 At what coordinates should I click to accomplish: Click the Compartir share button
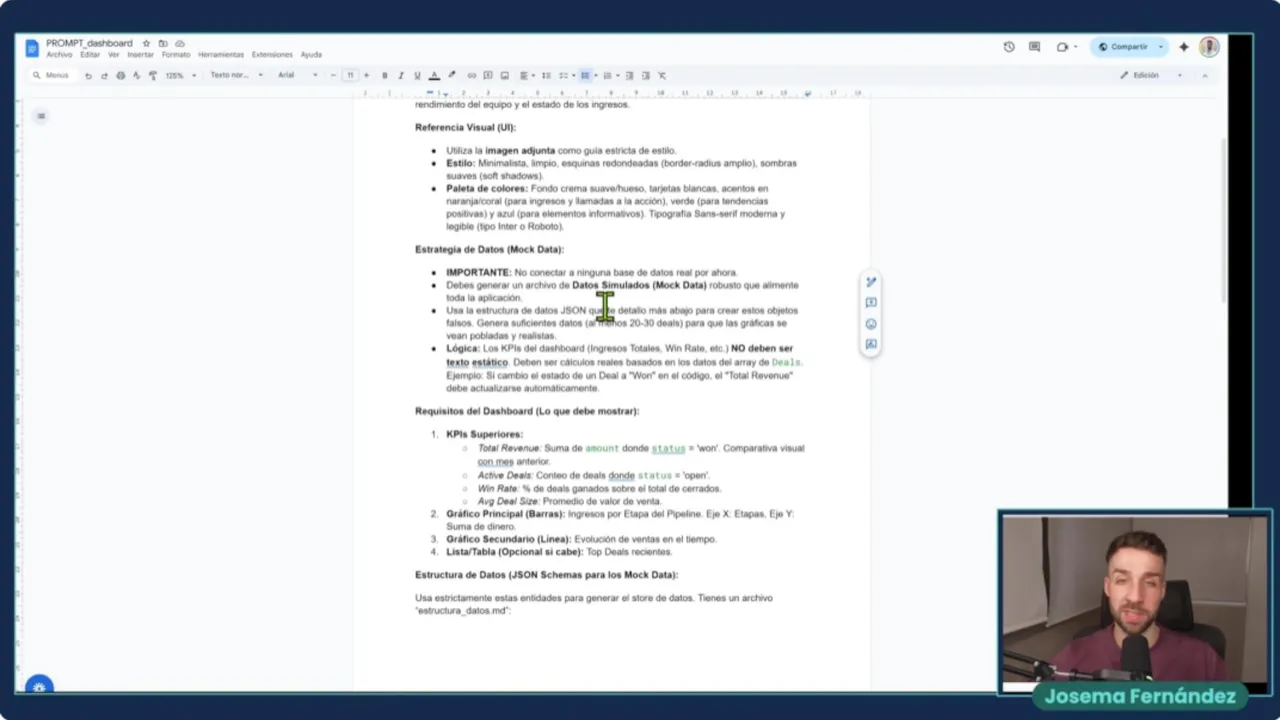click(1123, 47)
